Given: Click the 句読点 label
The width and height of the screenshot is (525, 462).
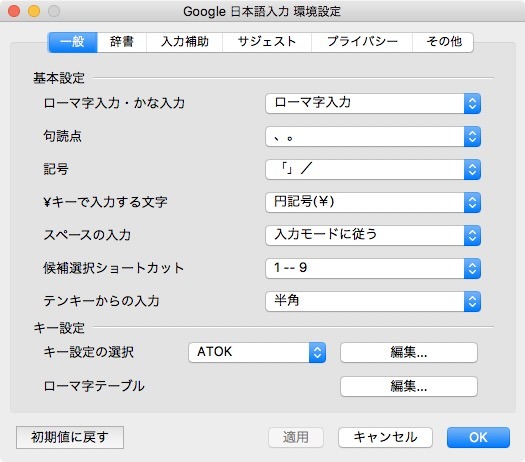Looking at the screenshot, I should coord(63,136).
